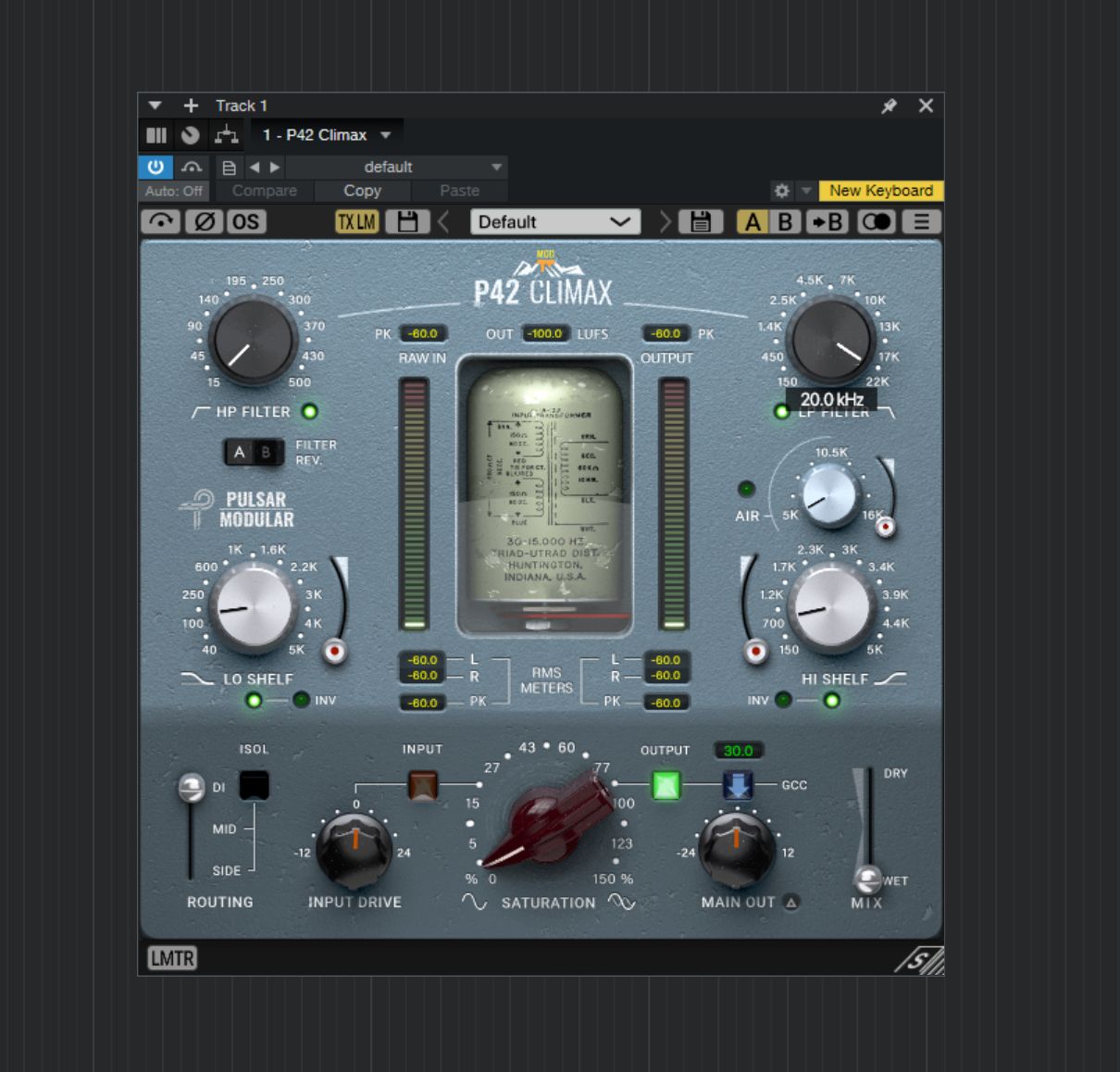Click the Input Drive knob
Viewport: 1120px width, 1072px height.
pos(354,849)
